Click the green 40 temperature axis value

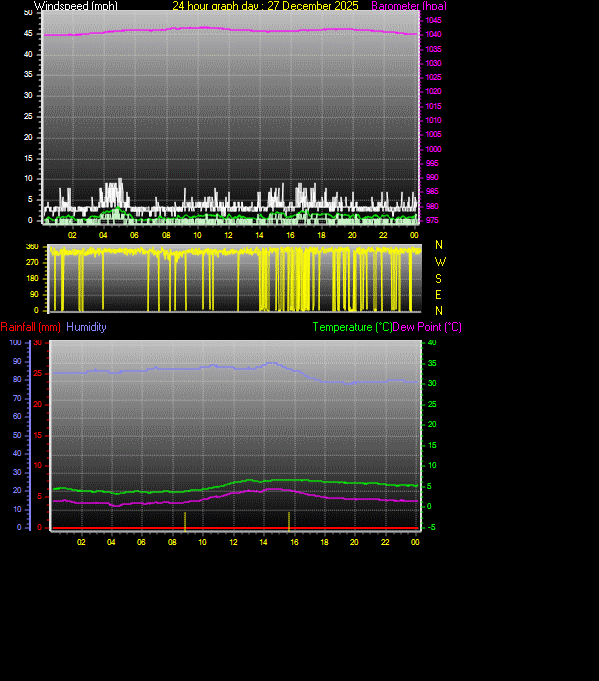(x=432, y=343)
